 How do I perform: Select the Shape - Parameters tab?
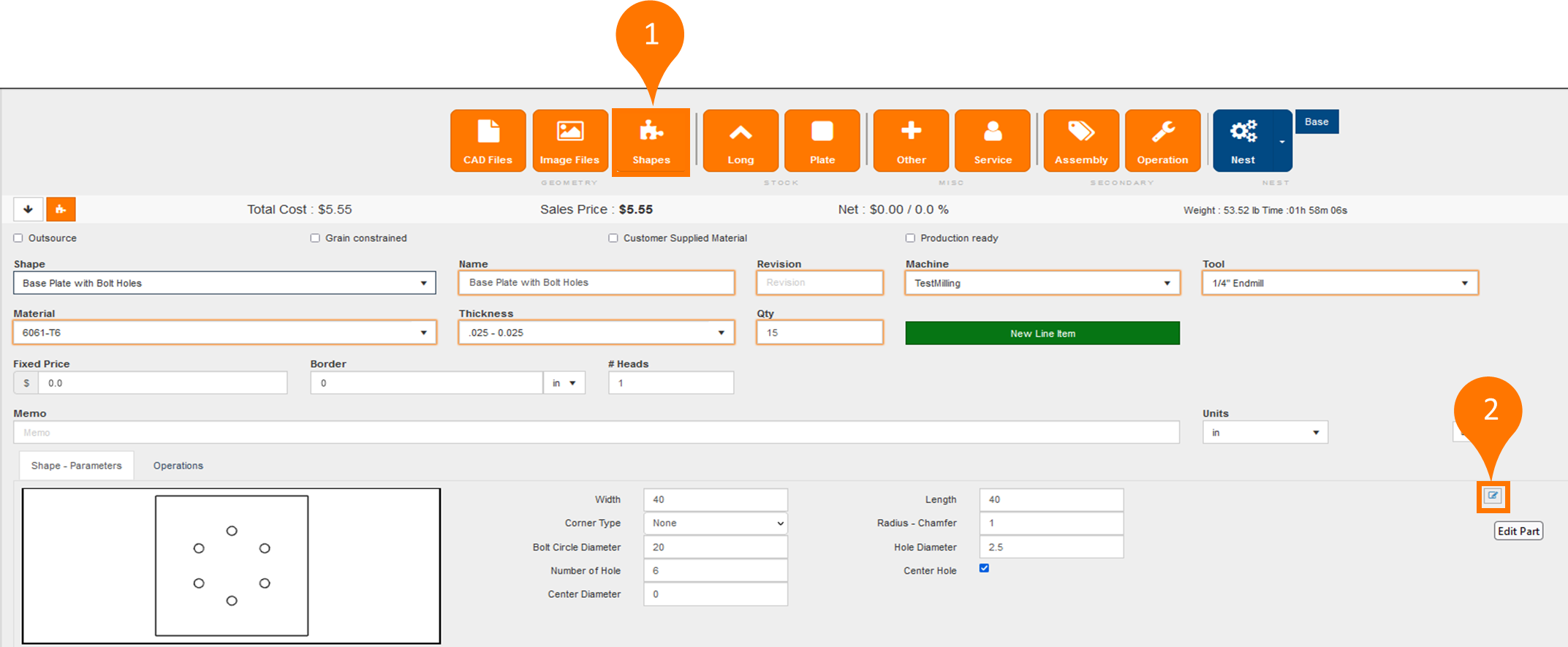click(x=76, y=466)
